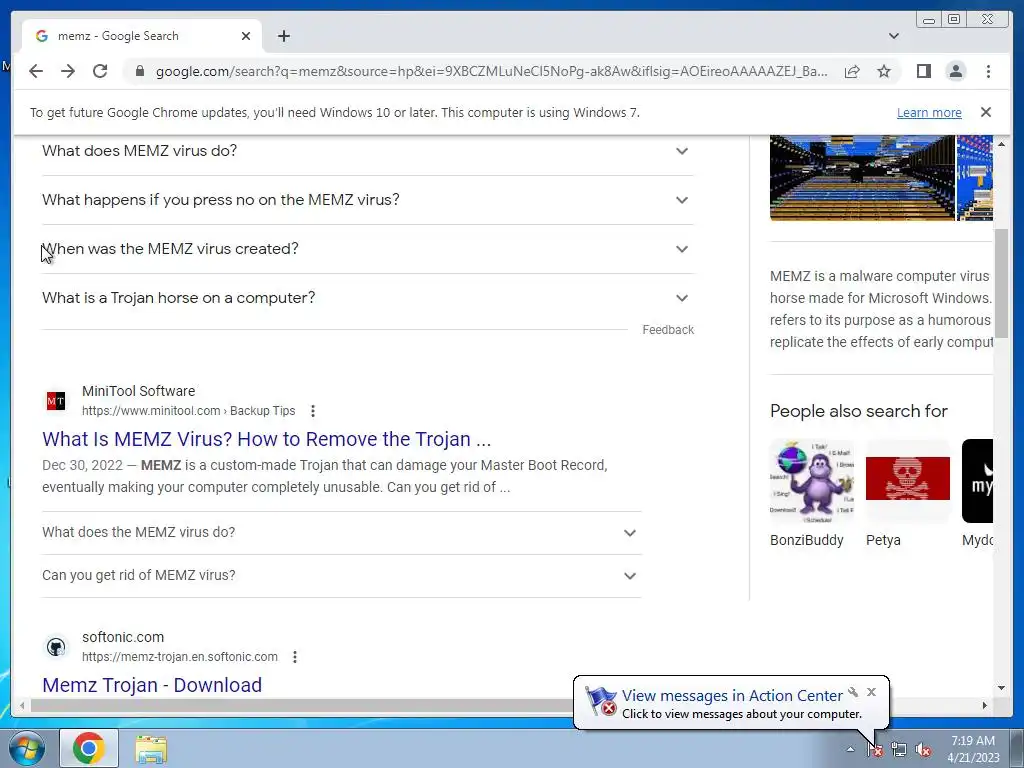Close the memz Google Search tab
This screenshot has width=1024, height=768.
coord(246,36)
